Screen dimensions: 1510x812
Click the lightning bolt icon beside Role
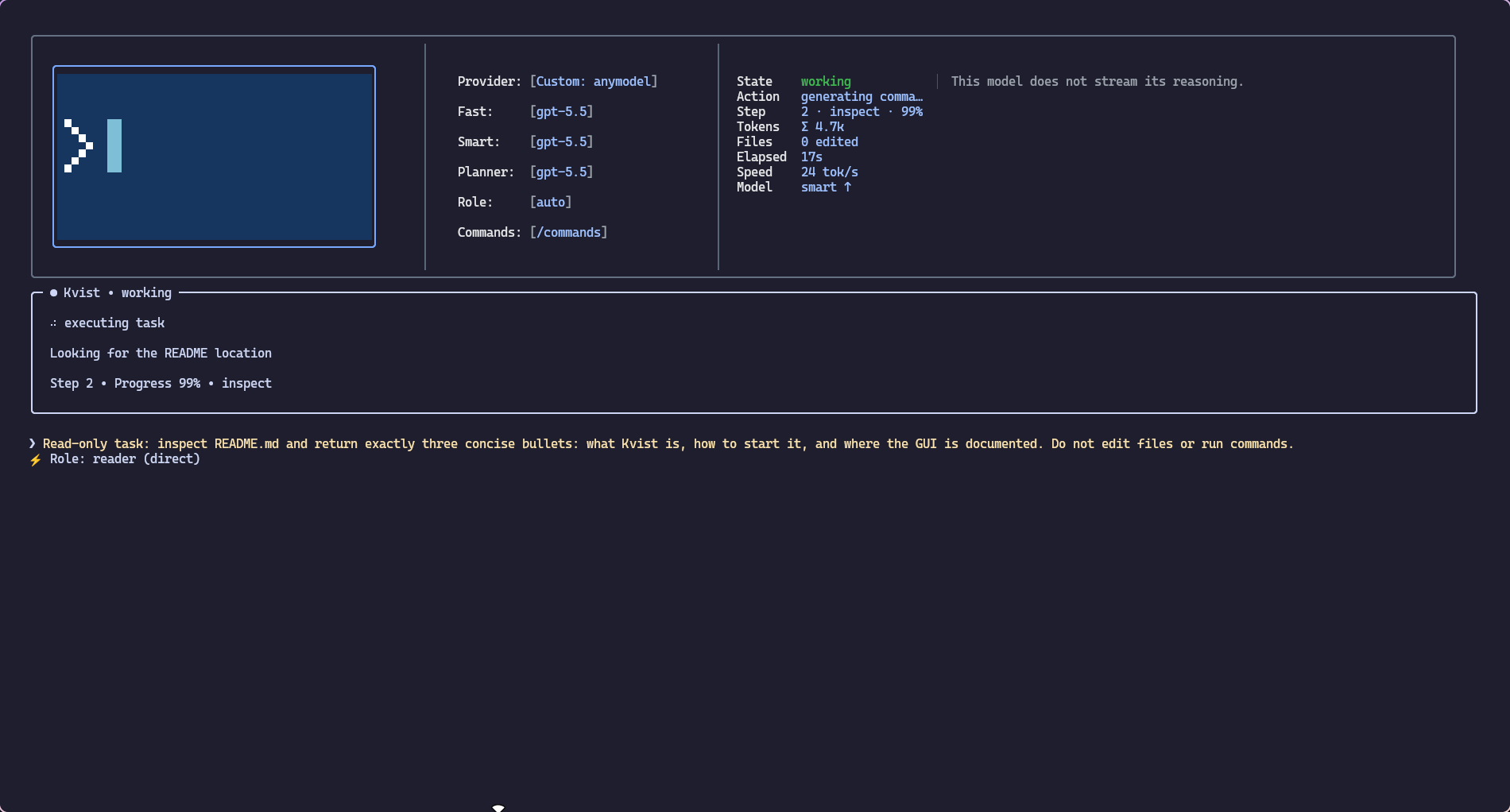coord(35,459)
